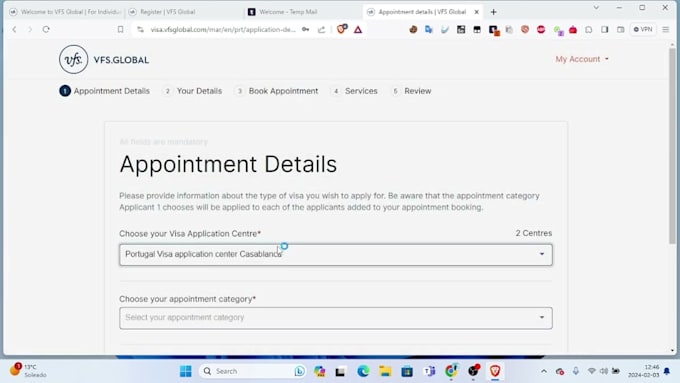Image resolution: width=680 pixels, height=383 pixels.
Task: Go to the Your Details step
Action: pyautogui.click(x=193, y=91)
